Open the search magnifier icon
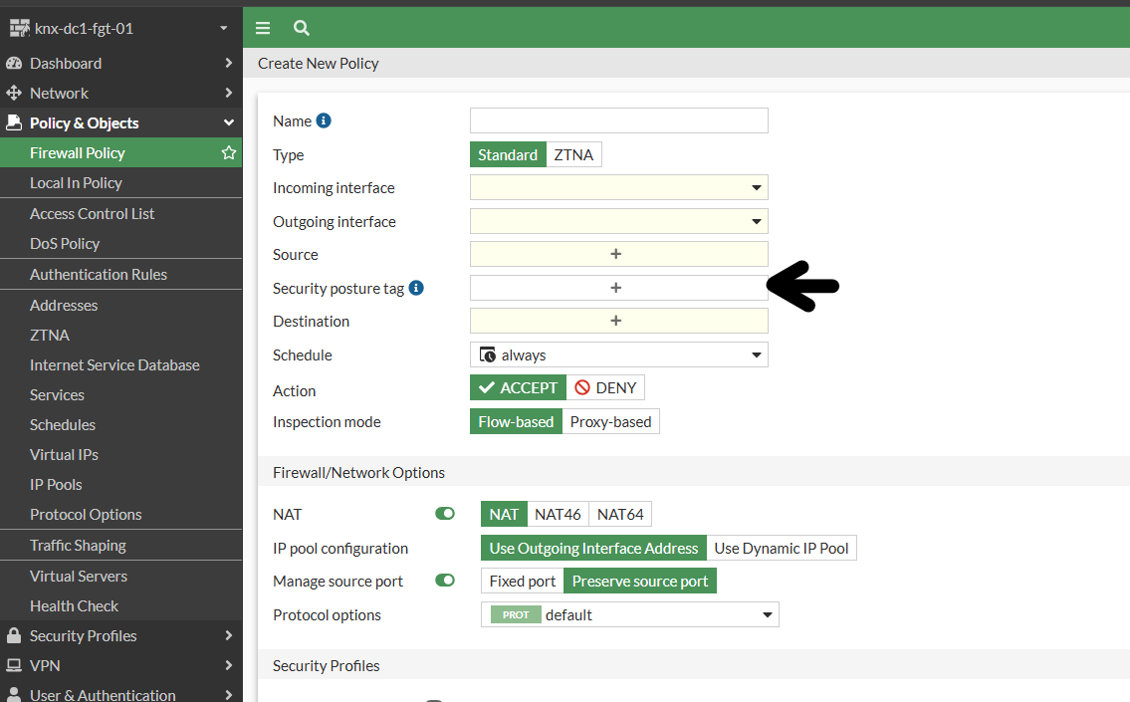1130x702 pixels. click(x=301, y=28)
